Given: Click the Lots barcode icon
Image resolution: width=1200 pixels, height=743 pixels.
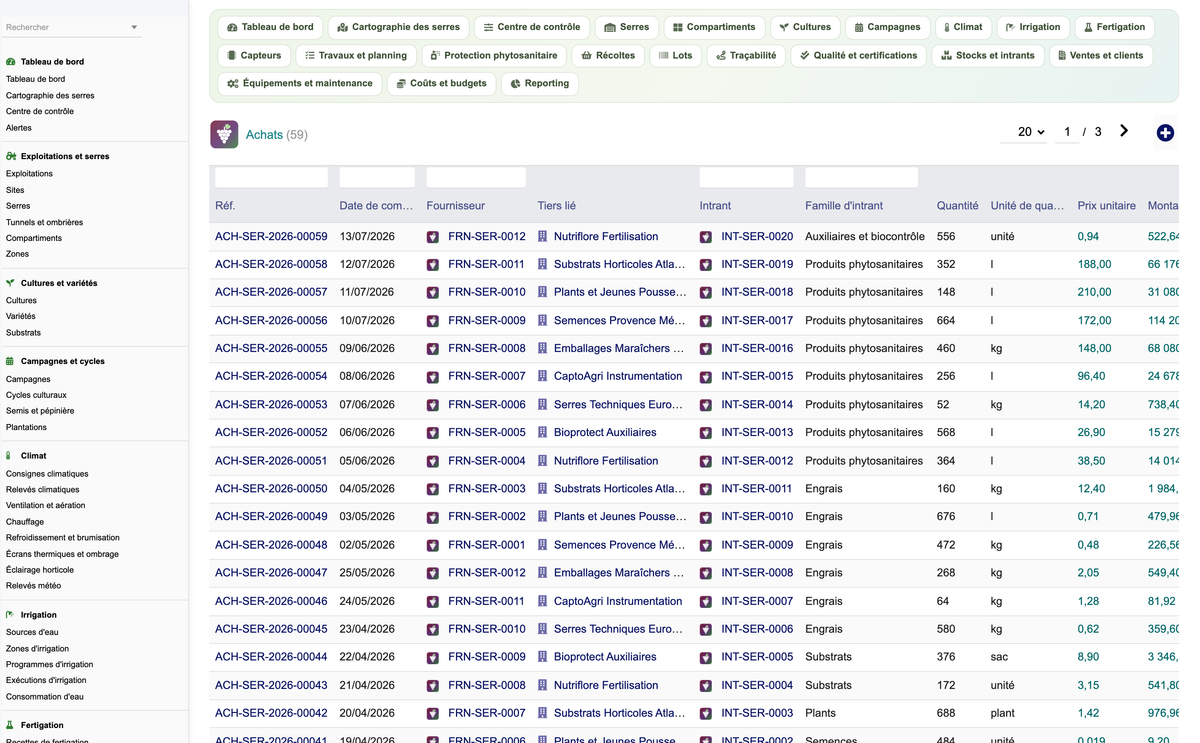Looking at the screenshot, I should tap(664, 55).
